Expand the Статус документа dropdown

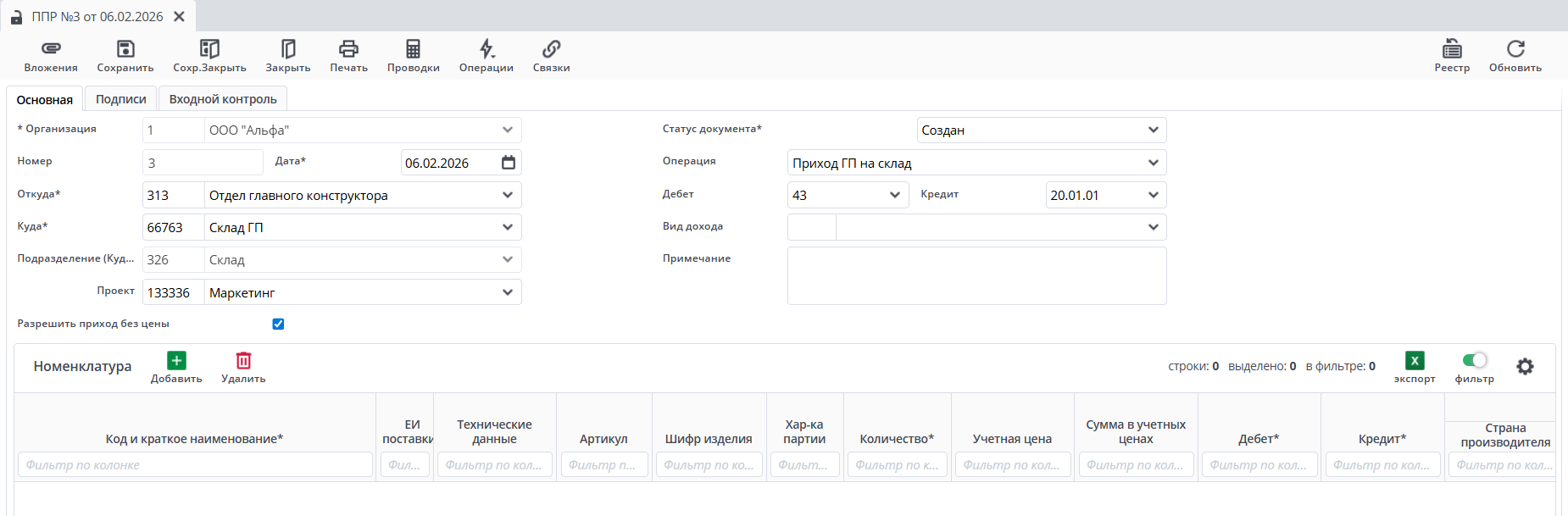click(1153, 130)
